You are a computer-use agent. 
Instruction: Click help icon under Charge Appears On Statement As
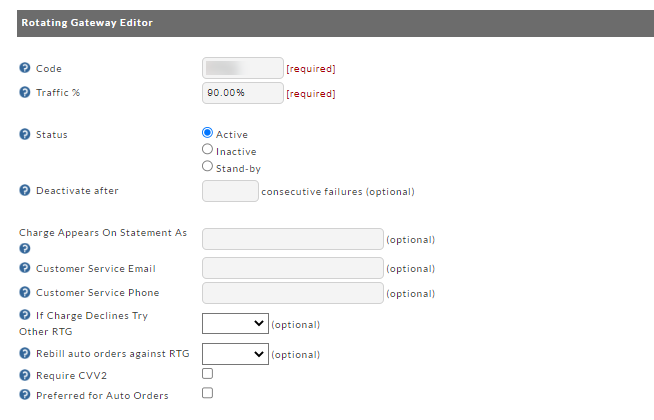click(x=25, y=249)
